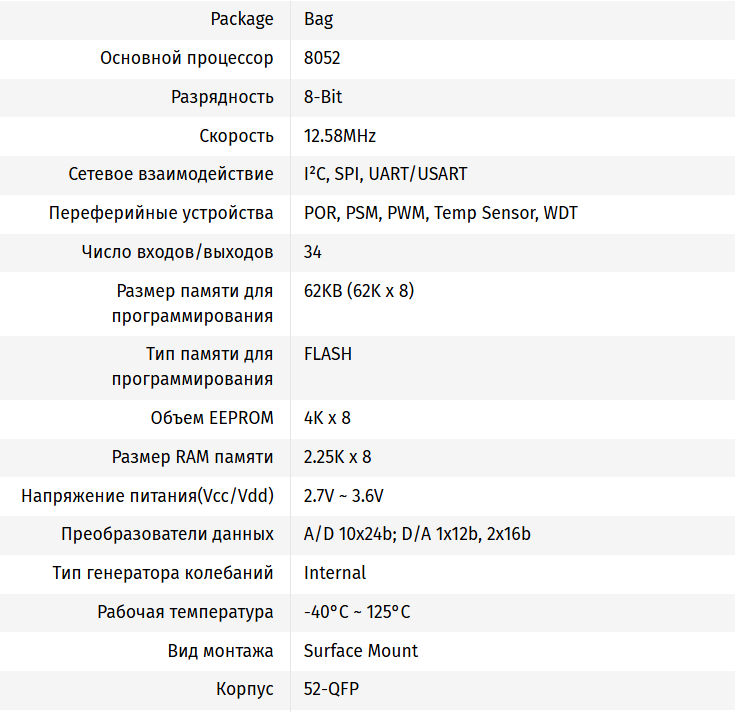Click the '34' inputs/outputs value

(313, 252)
